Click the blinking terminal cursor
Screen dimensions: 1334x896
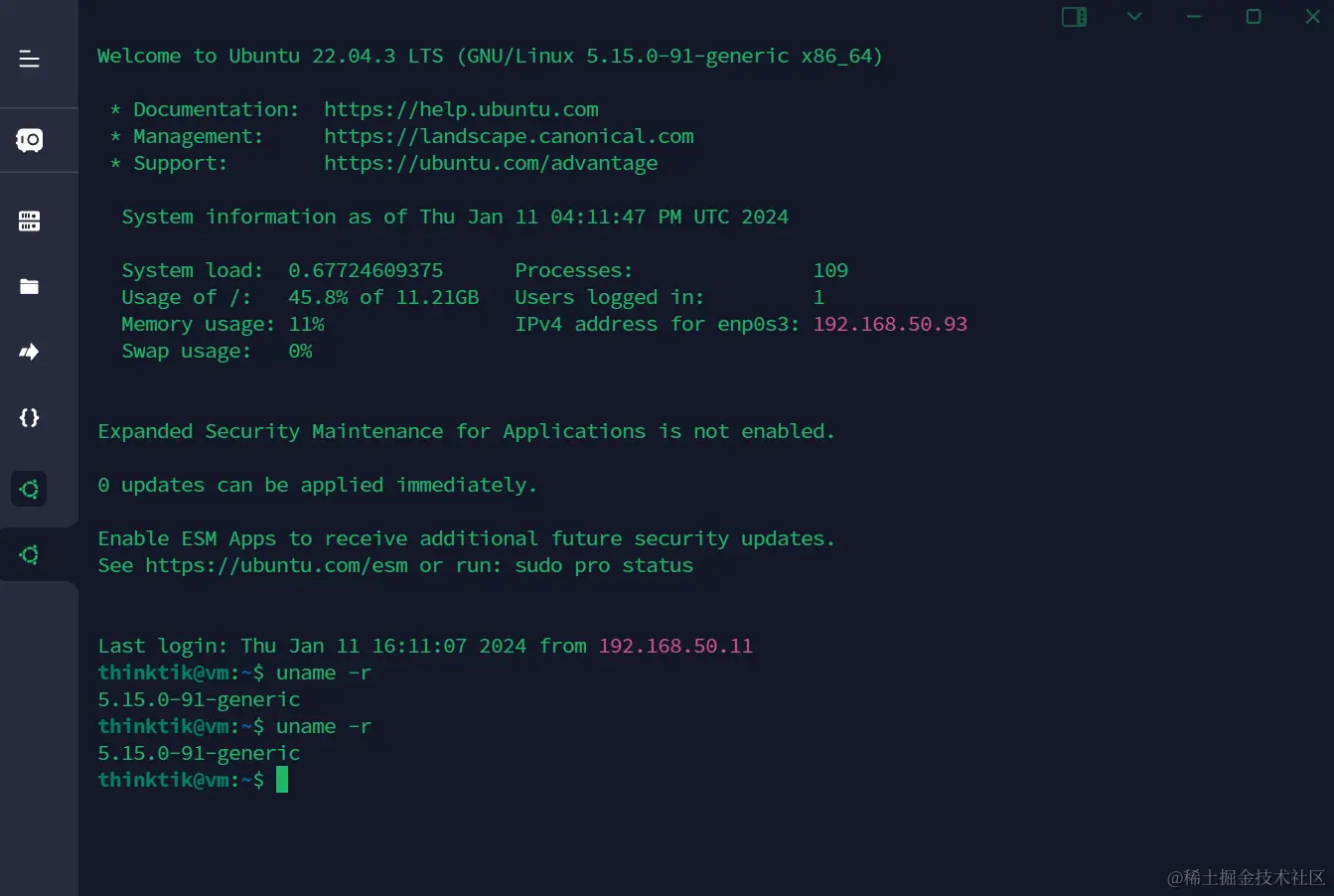(283, 780)
